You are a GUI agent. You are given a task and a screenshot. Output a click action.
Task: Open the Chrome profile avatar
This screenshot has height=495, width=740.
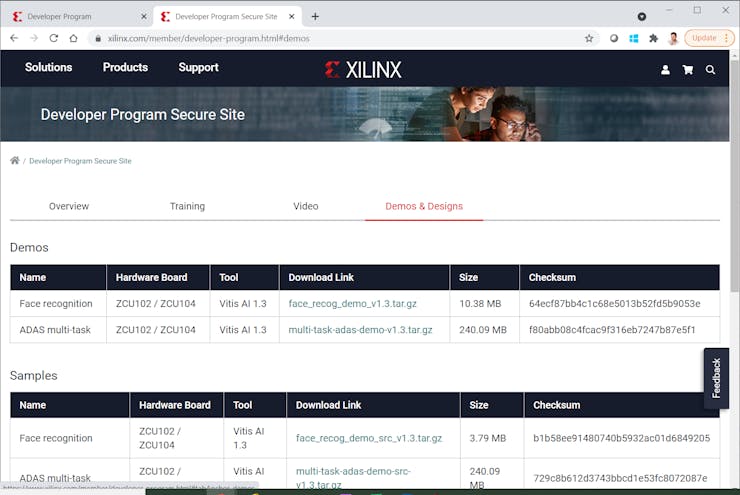pos(673,38)
